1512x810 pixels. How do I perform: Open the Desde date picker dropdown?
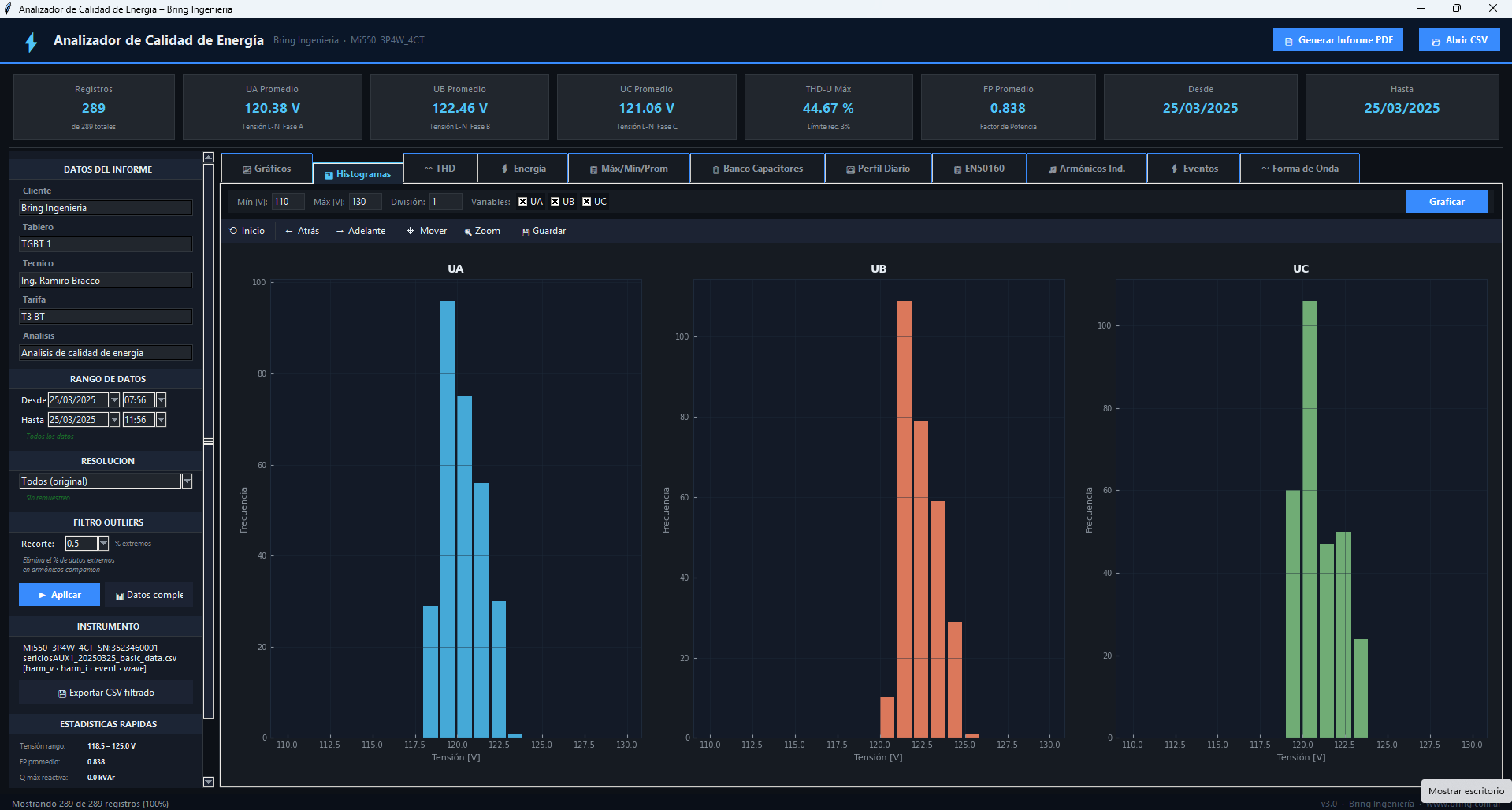click(x=114, y=400)
